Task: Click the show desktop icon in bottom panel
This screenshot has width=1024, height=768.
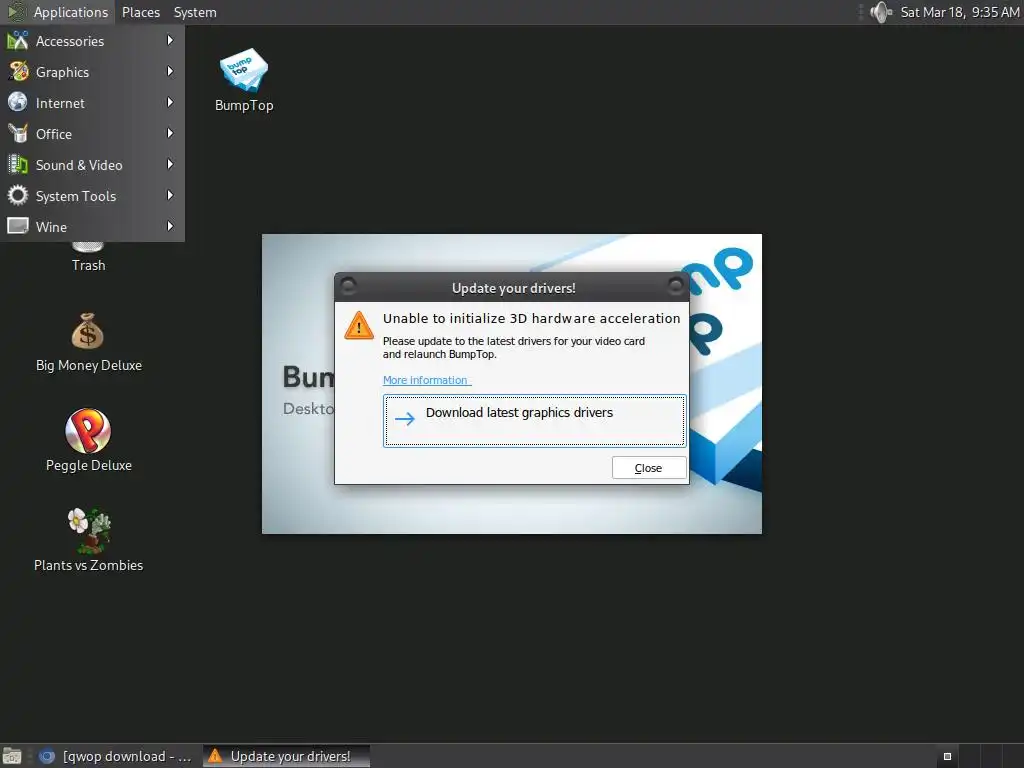Action: tap(12, 756)
